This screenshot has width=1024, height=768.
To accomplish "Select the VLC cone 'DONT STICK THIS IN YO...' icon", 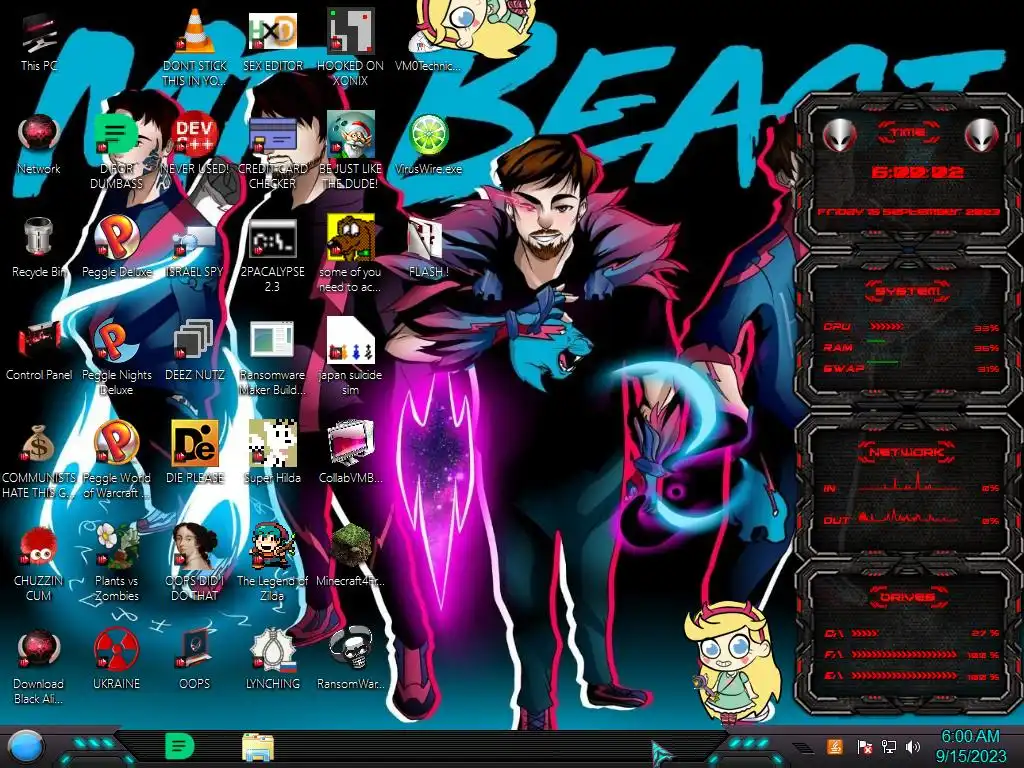I will (195, 47).
